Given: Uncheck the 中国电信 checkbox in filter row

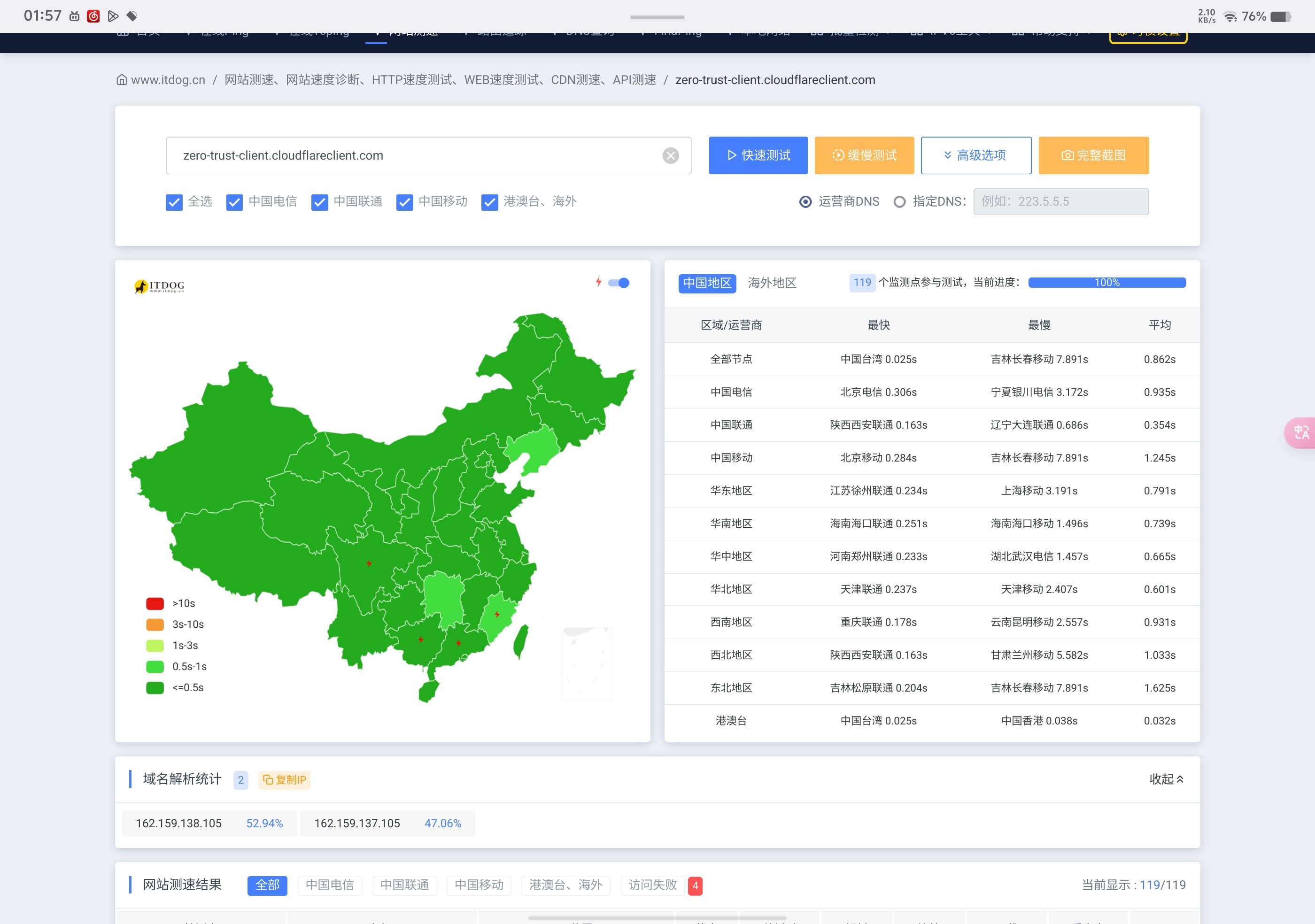Looking at the screenshot, I should (x=234, y=202).
